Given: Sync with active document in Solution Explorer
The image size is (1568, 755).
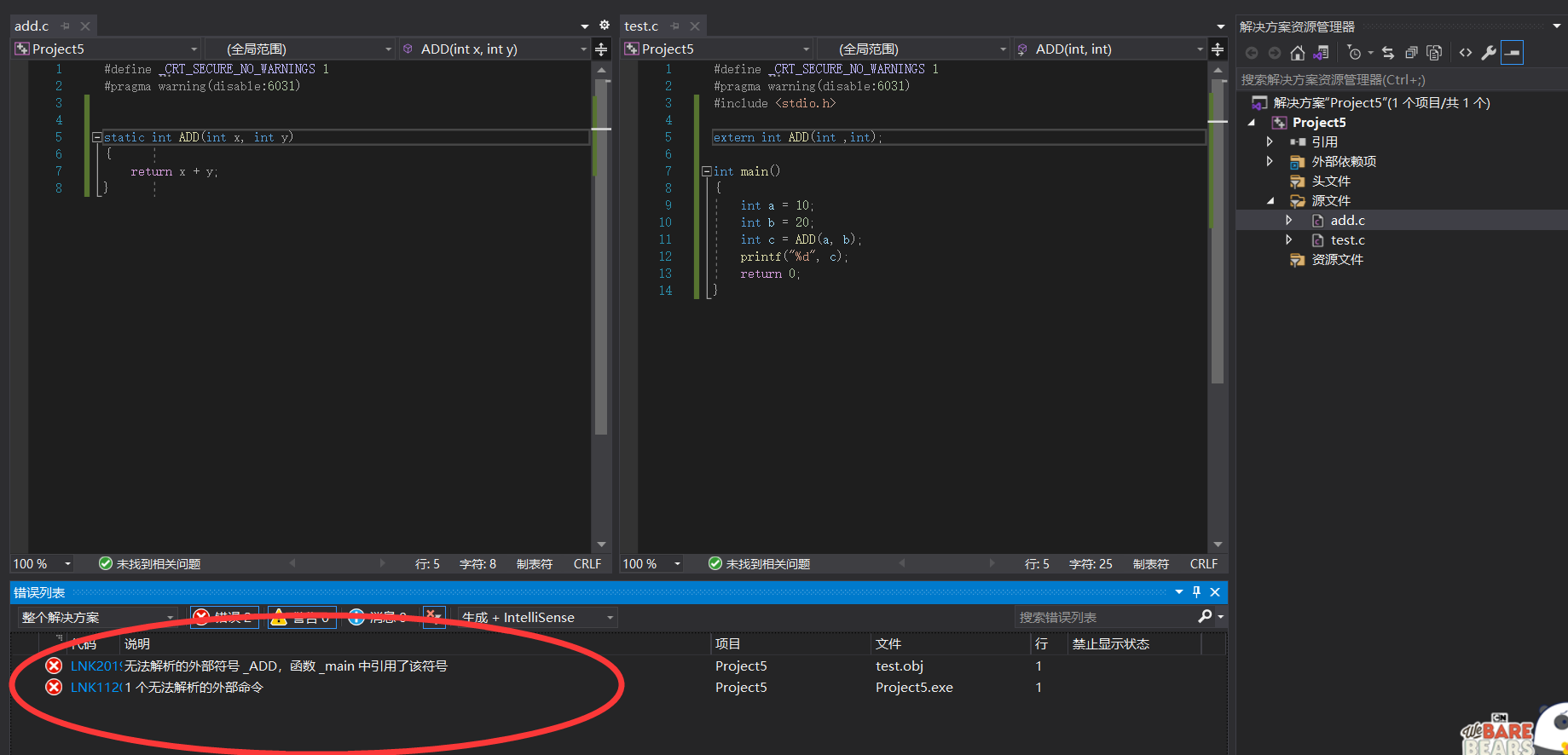Looking at the screenshot, I should (1388, 53).
